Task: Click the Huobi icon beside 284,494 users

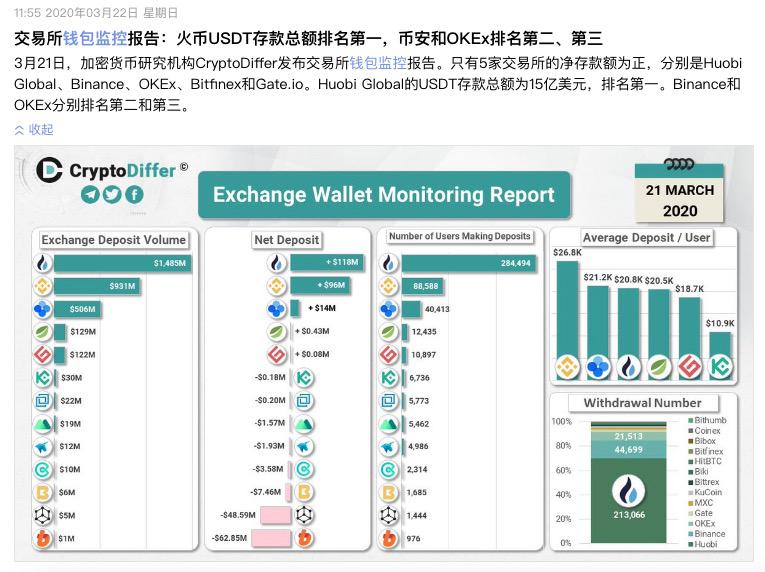Action: click(389, 263)
